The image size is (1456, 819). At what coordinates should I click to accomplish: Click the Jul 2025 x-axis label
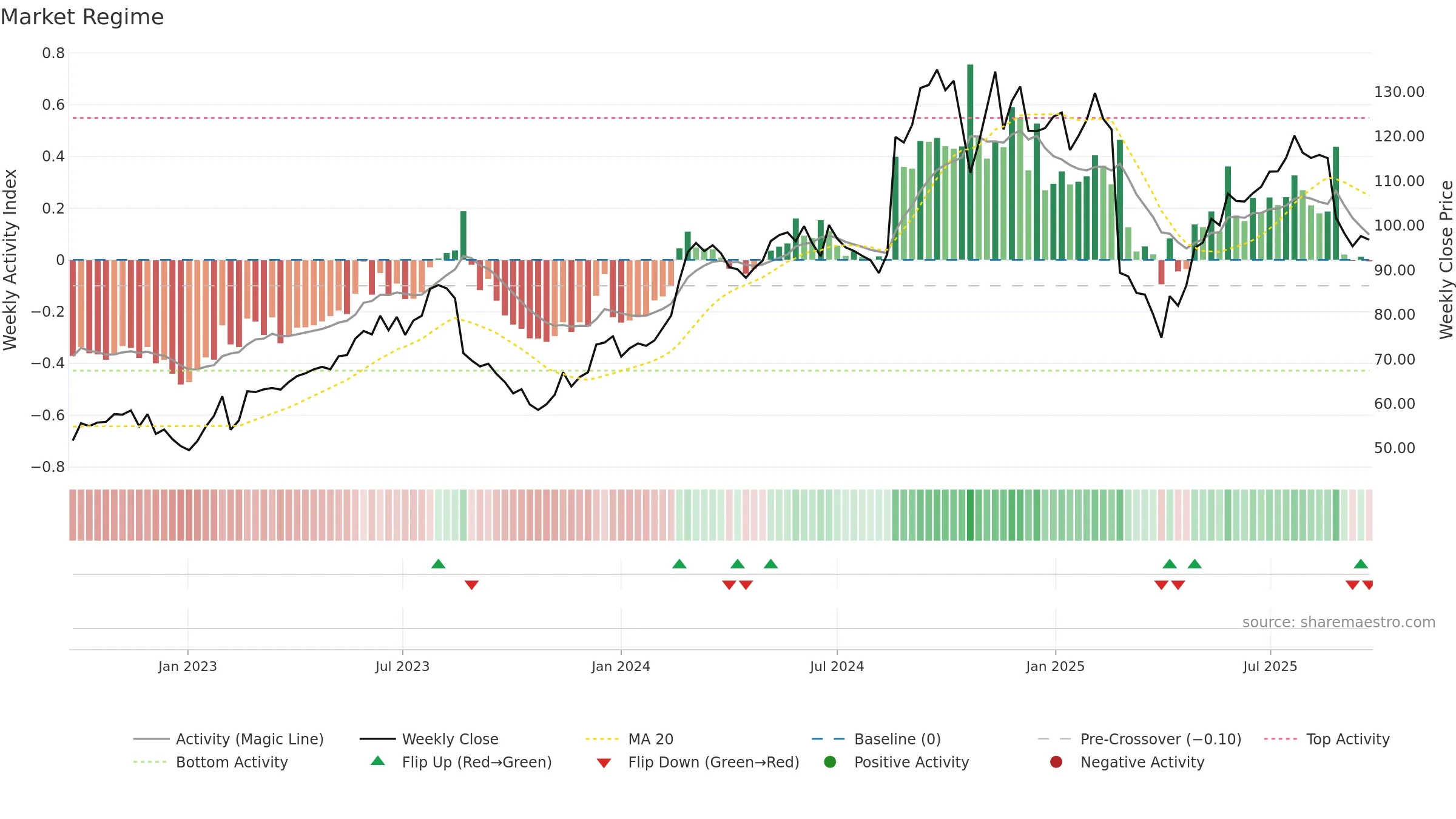click(1270, 666)
